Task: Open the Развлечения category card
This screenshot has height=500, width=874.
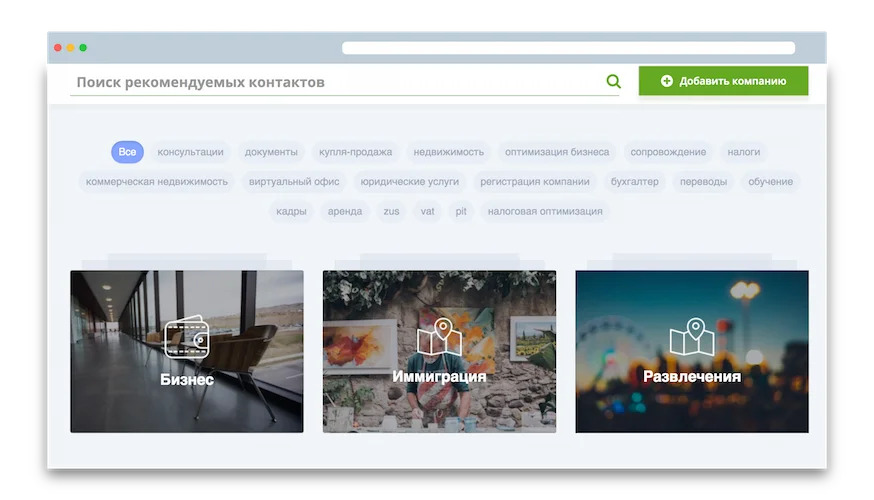Action: (x=692, y=351)
